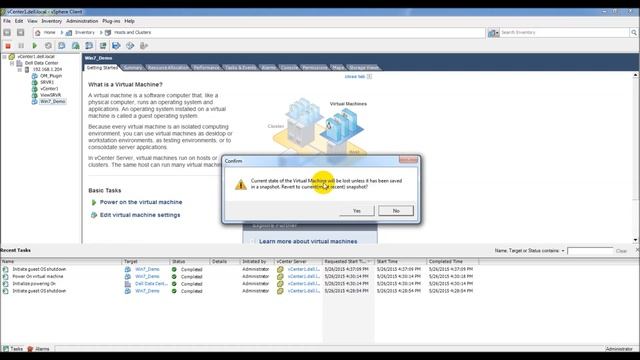This screenshot has height=360, width=640.
Task: Click 'Power On virtual machine' task row
Action: pos(239,276)
